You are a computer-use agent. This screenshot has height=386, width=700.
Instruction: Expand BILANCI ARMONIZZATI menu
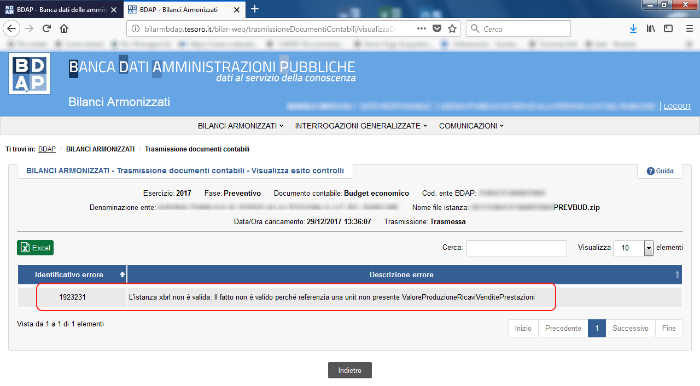point(240,126)
